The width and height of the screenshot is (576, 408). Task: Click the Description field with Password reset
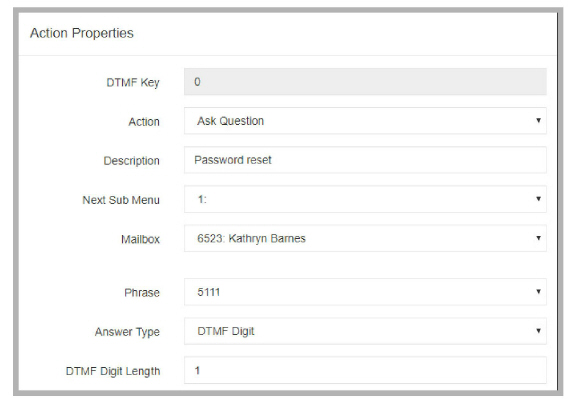(x=365, y=160)
